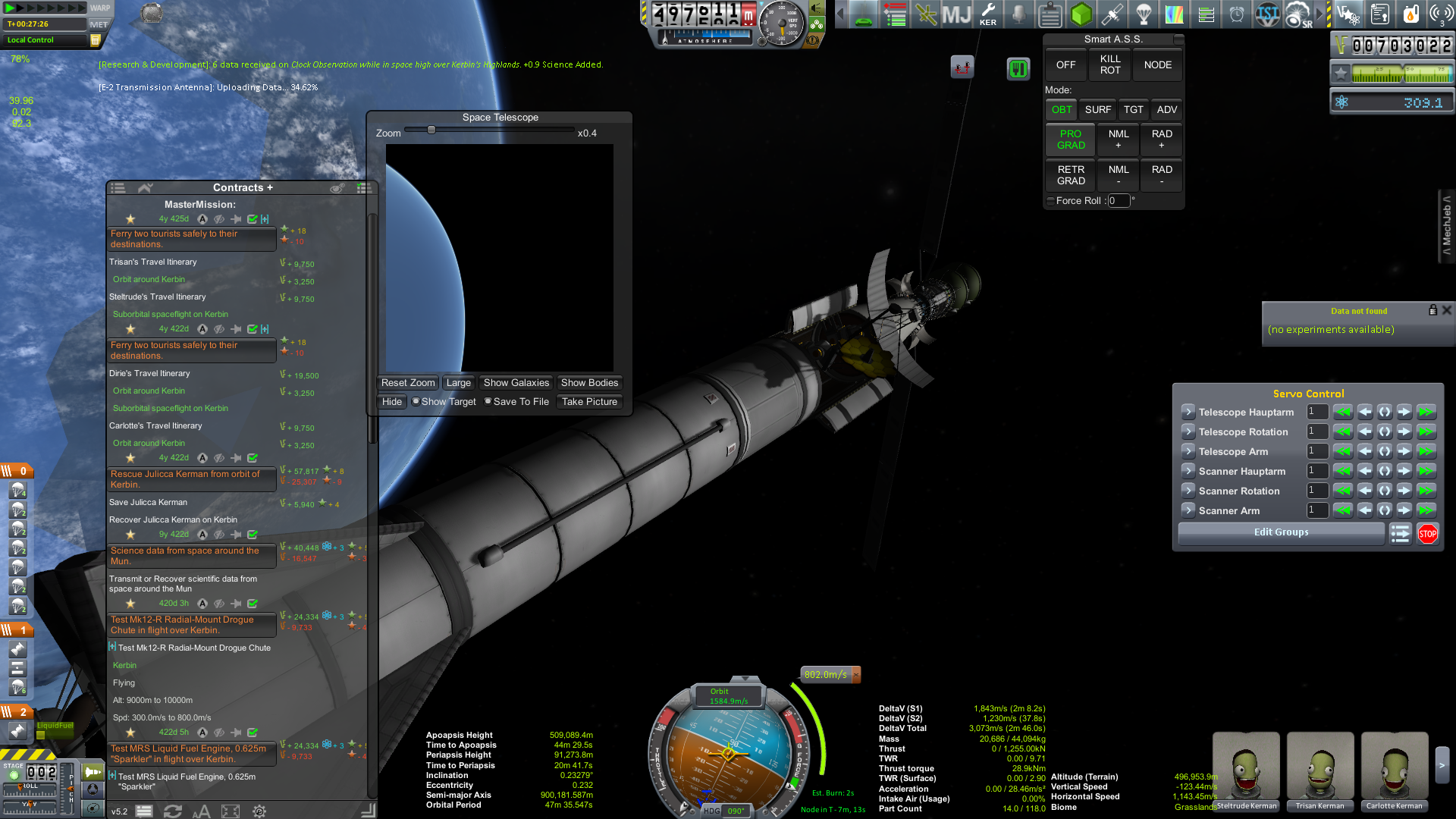Show only Smart A.S.S. OBT mode
The width and height of the screenshot is (1456, 819).
pyautogui.click(x=1062, y=110)
